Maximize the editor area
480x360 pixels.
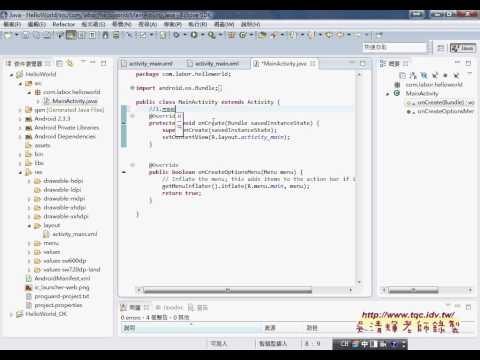point(363,63)
